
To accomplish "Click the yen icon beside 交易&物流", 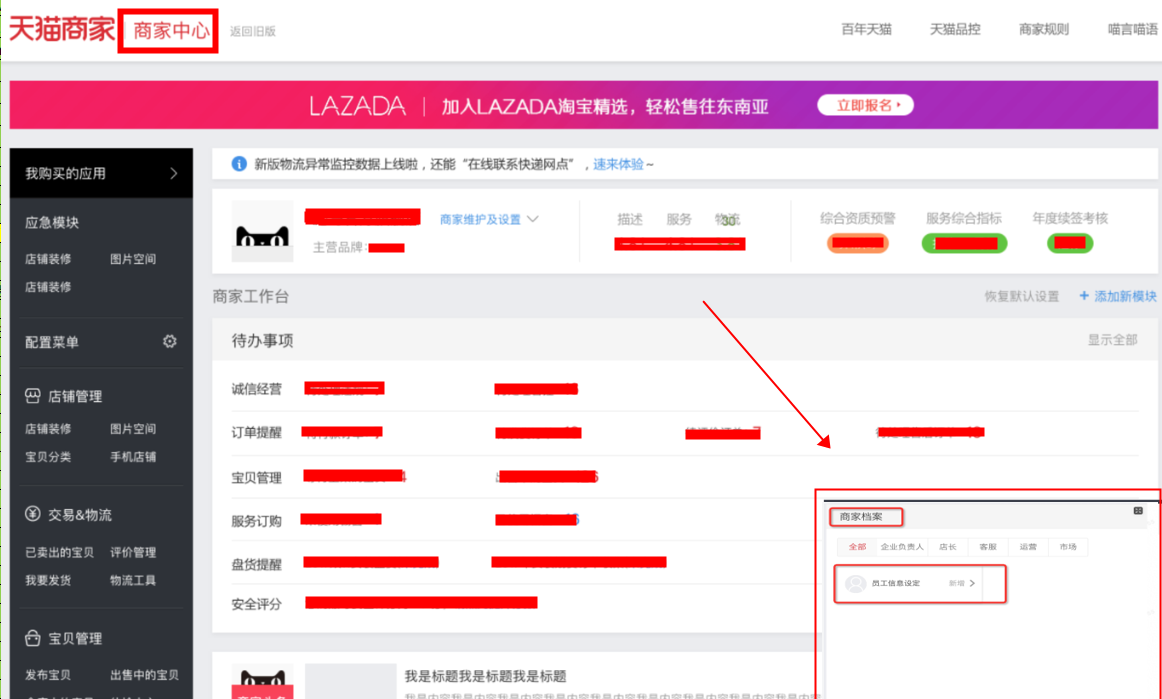I will (x=33, y=514).
